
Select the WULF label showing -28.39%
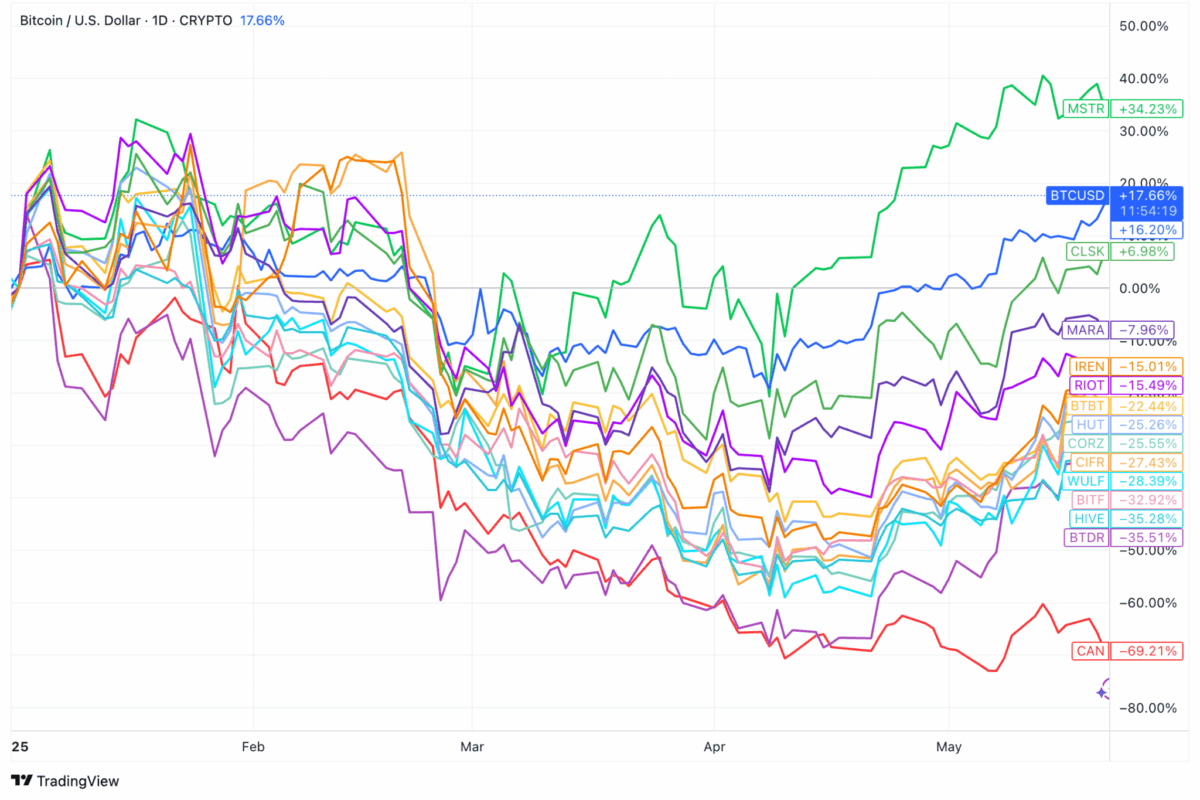(x=1086, y=481)
